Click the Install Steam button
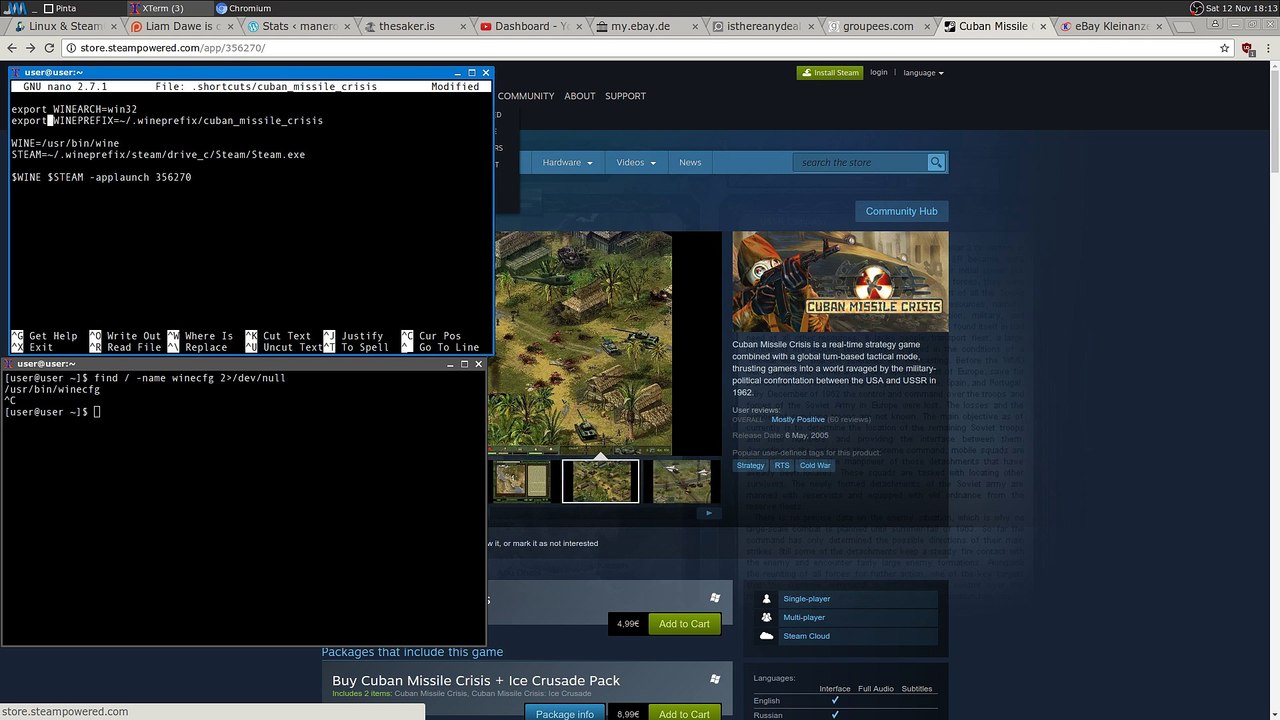Viewport: 1280px width, 720px height. (x=830, y=72)
